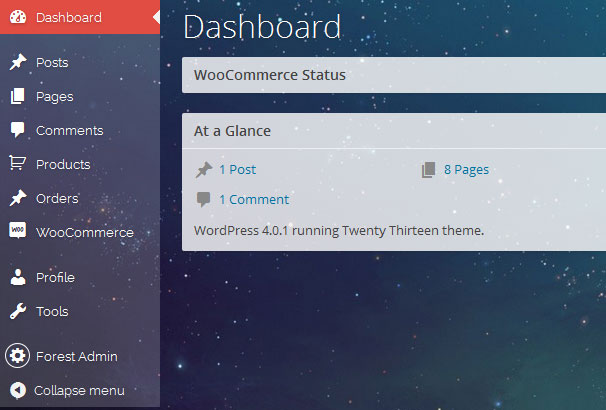
Task: Open the Orders menu entry
Action: tap(57, 199)
